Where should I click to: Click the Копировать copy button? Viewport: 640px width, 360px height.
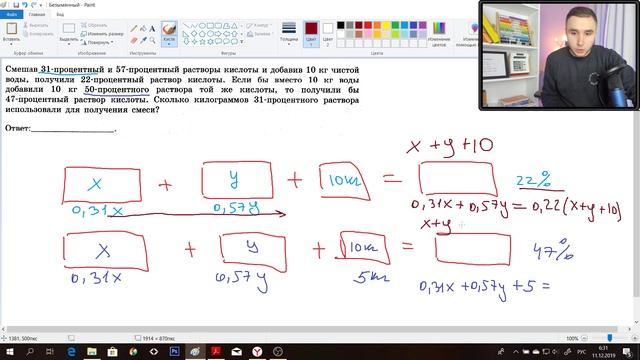[x=38, y=34]
